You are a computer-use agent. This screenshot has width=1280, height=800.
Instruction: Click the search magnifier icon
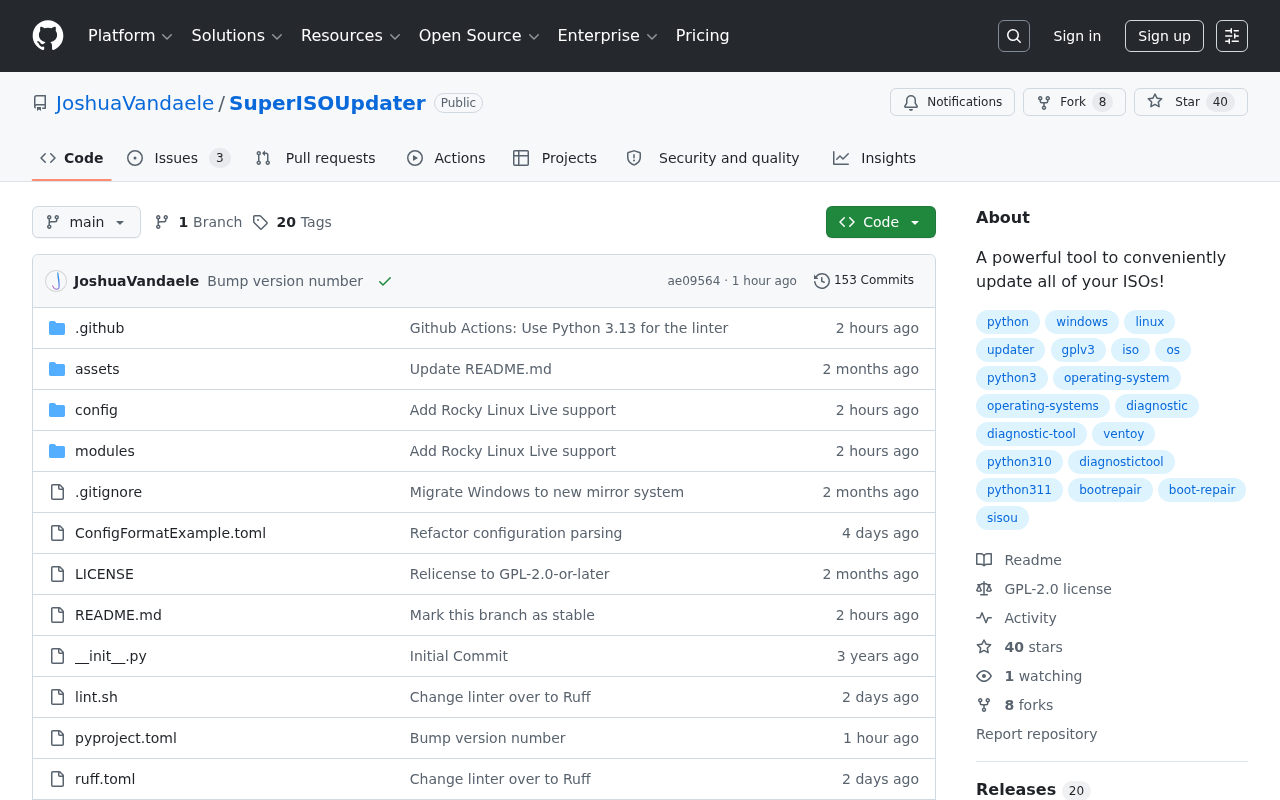tap(1014, 36)
